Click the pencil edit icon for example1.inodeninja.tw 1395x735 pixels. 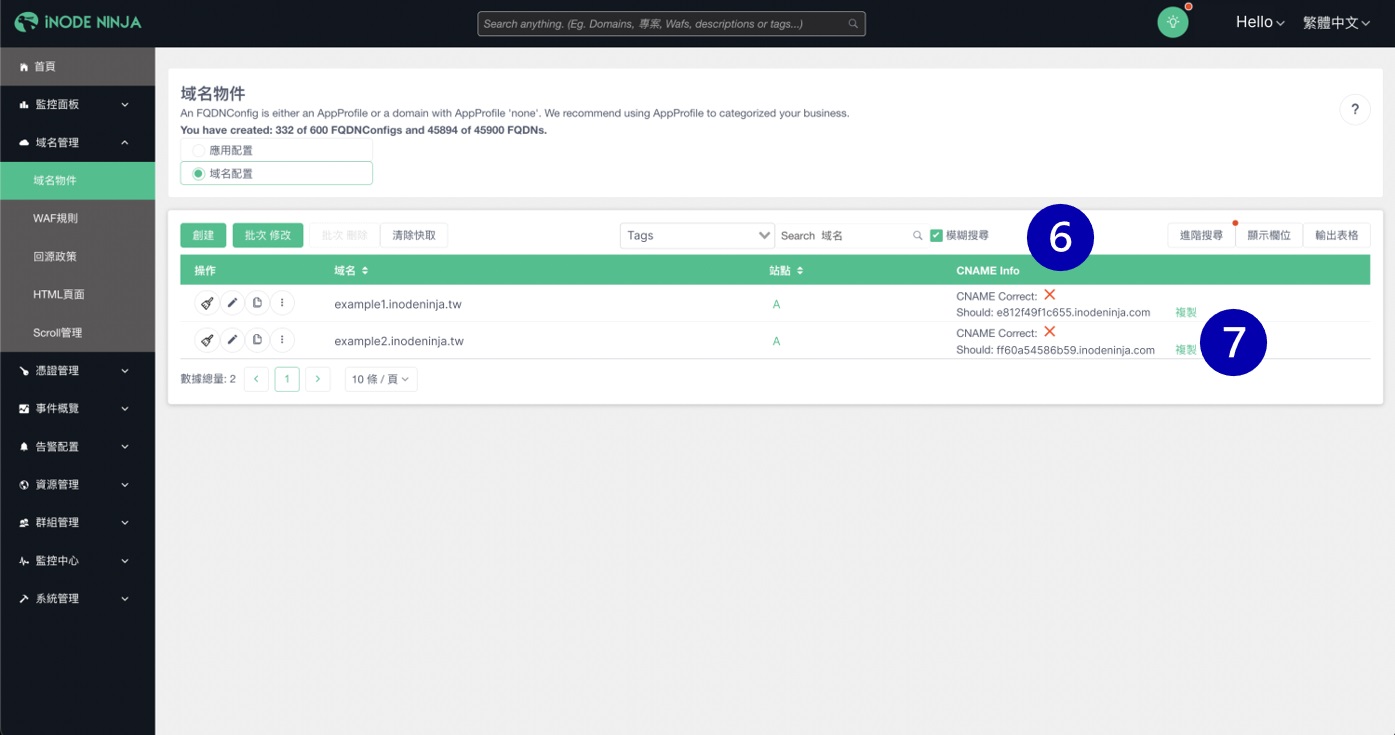tap(232, 303)
